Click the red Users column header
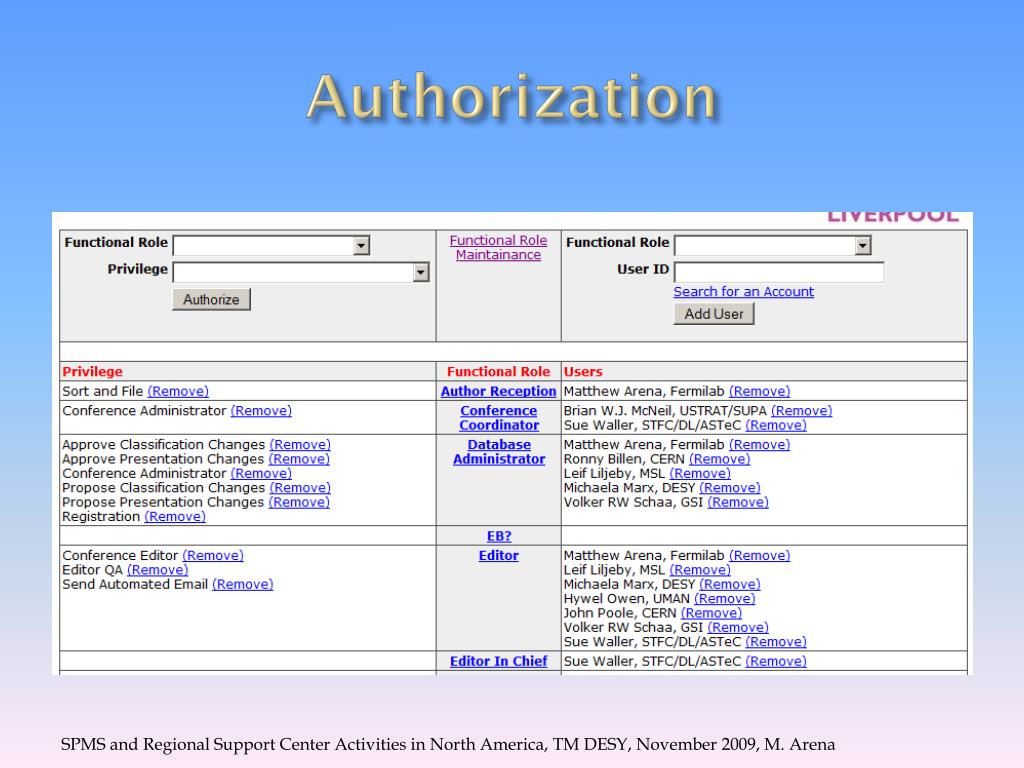This screenshot has width=1024, height=768. (x=583, y=372)
